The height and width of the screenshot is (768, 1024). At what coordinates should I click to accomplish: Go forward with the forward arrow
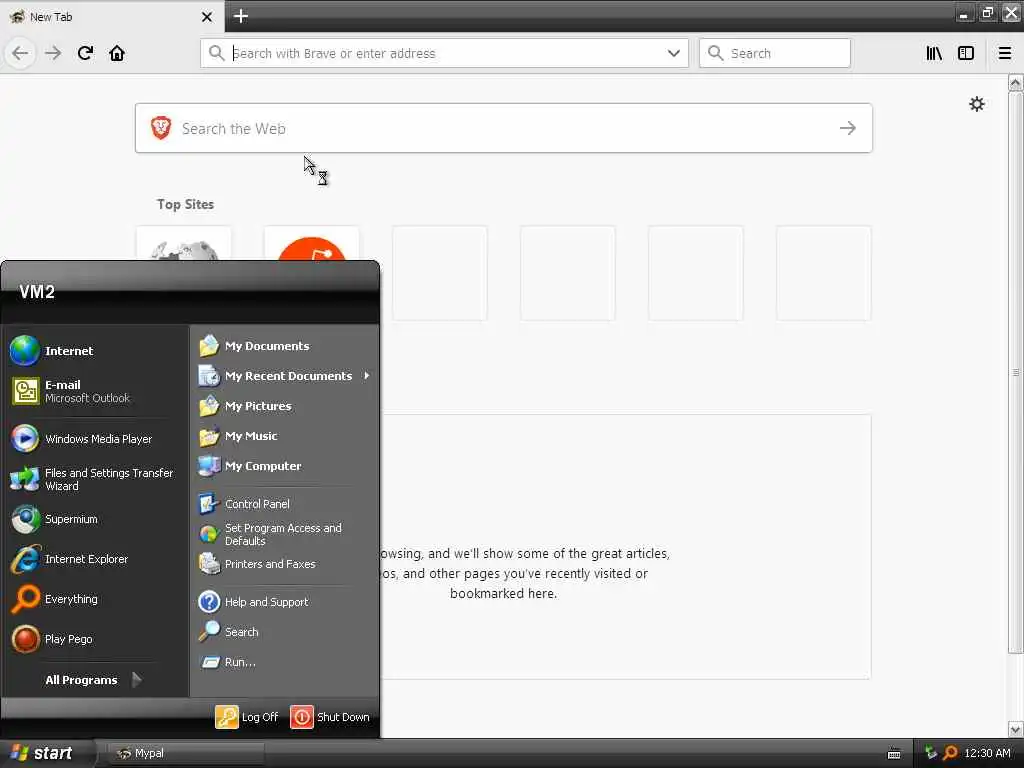53,53
